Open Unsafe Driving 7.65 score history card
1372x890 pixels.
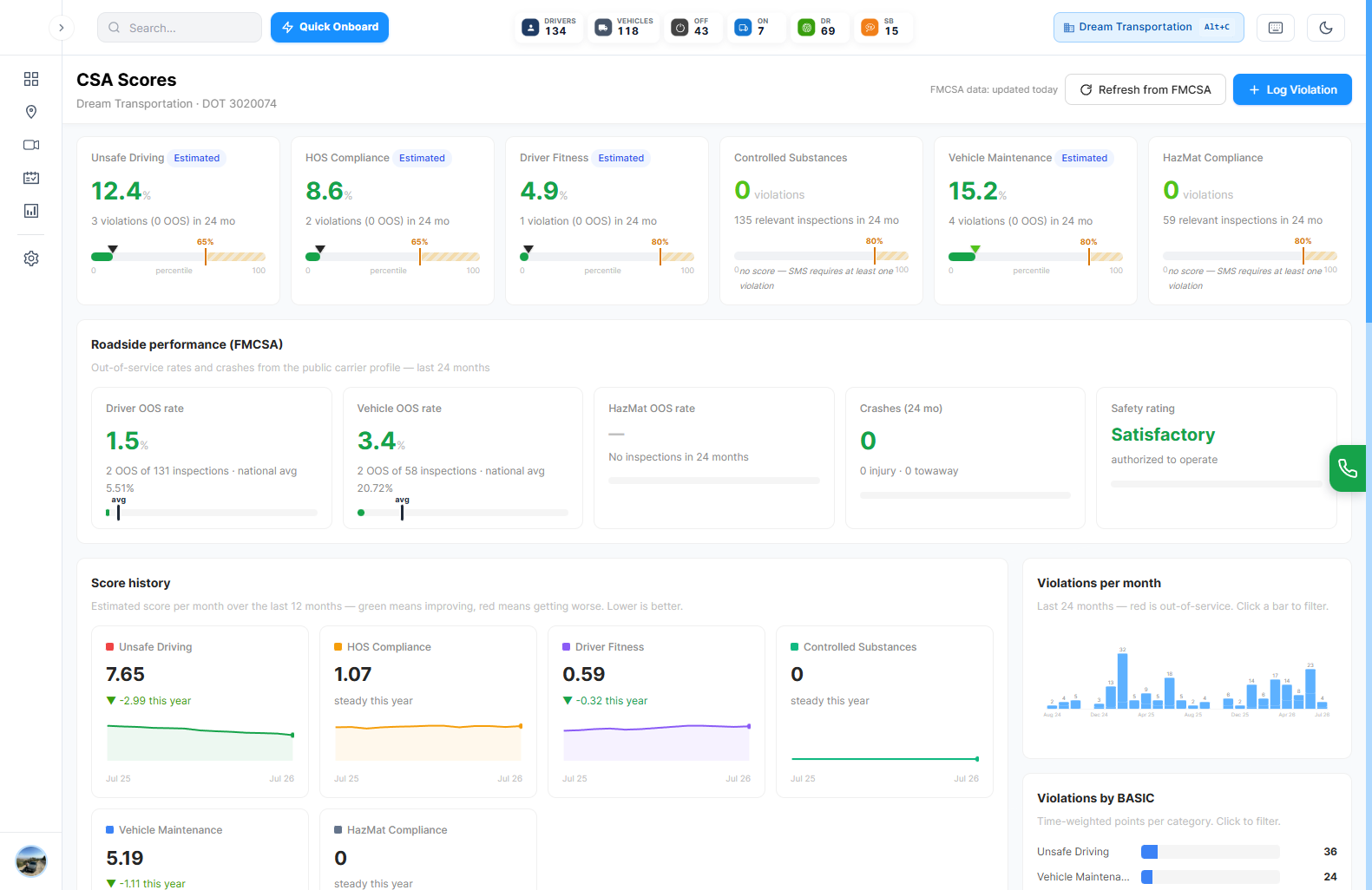click(200, 711)
